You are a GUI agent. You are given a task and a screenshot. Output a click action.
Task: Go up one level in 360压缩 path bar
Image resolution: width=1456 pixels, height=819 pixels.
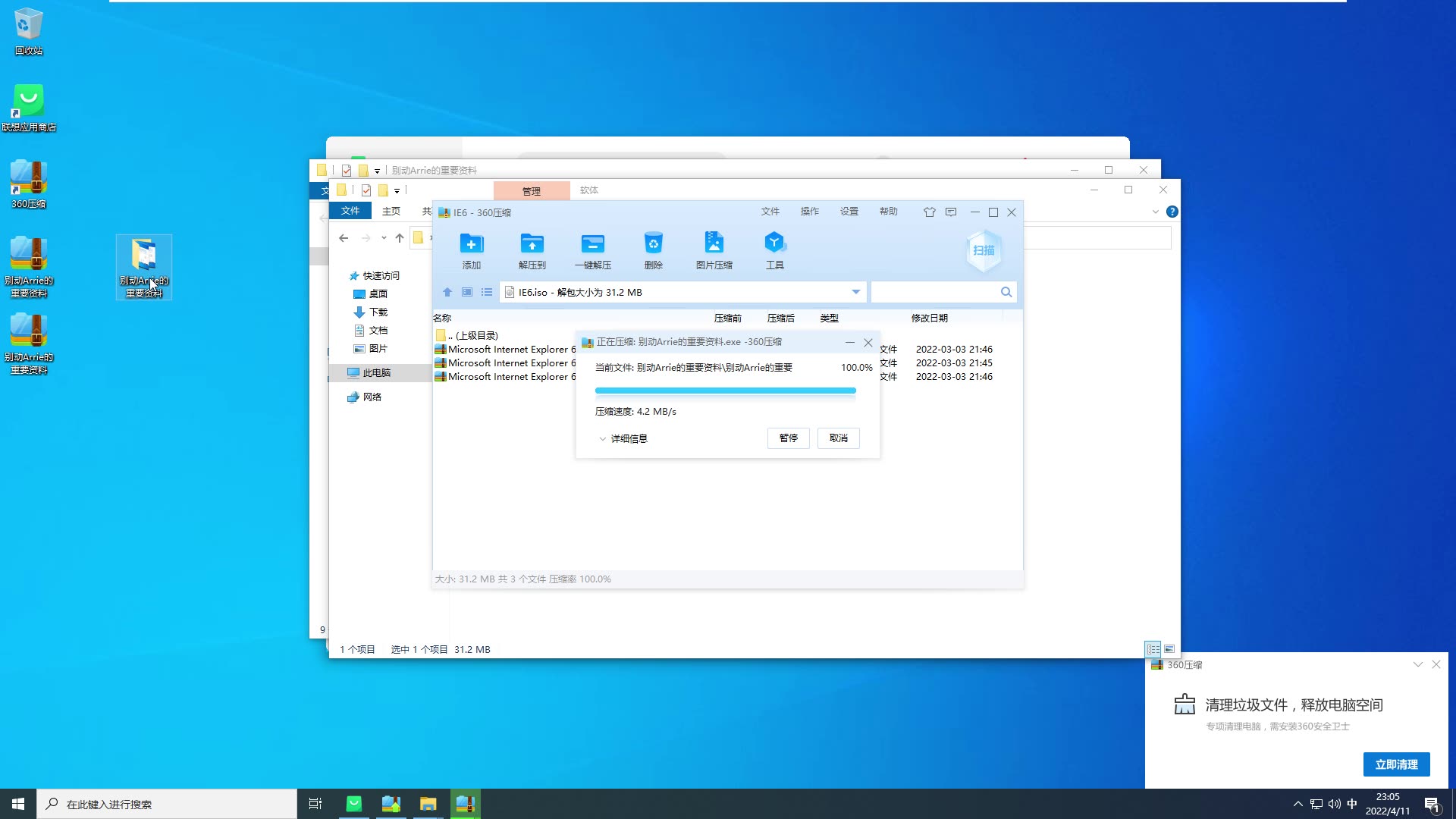click(x=447, y=292)
